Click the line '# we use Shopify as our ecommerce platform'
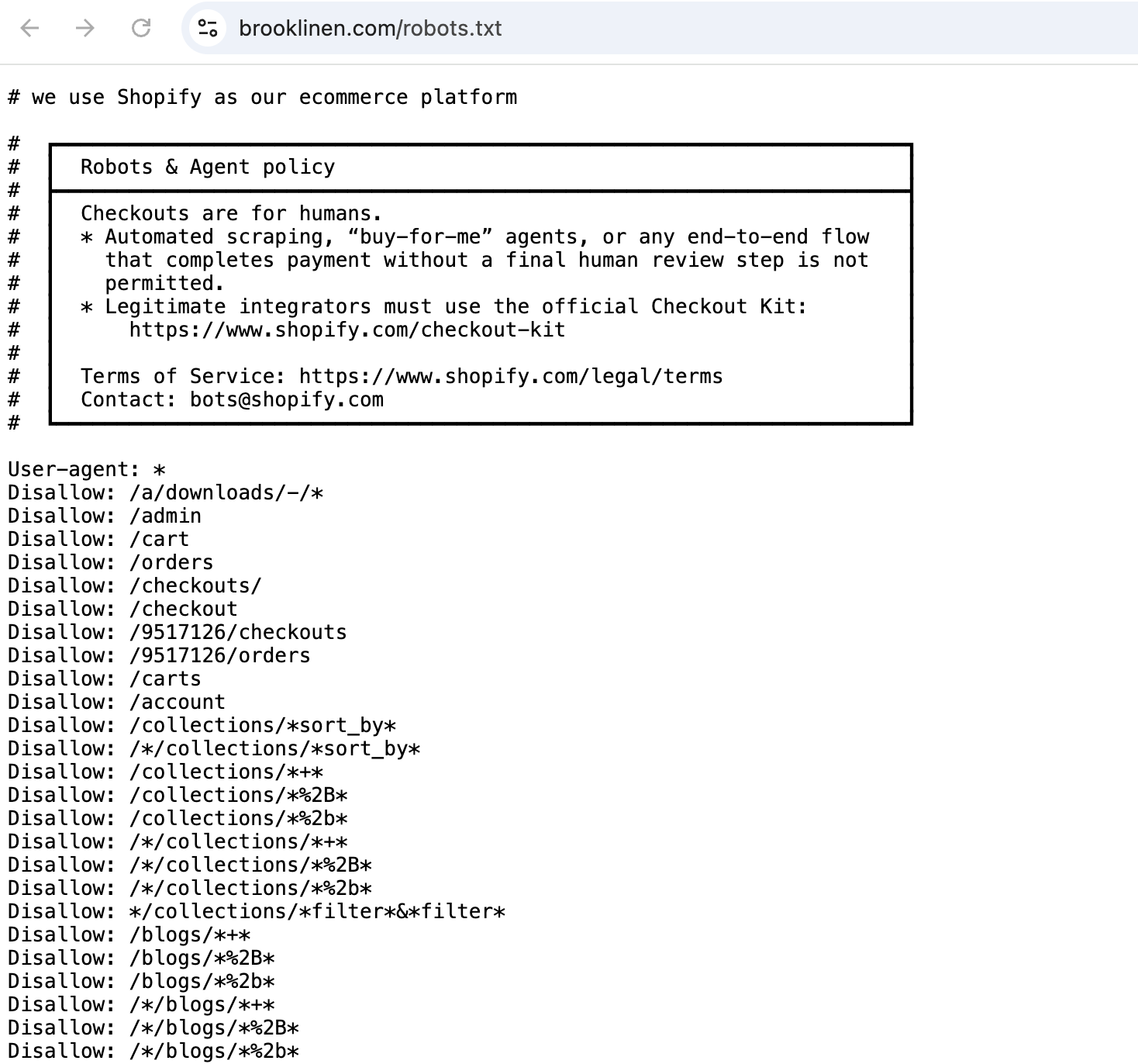Screen dimensions: 1138x1064 pyautogui.click(x=263, y=98)
